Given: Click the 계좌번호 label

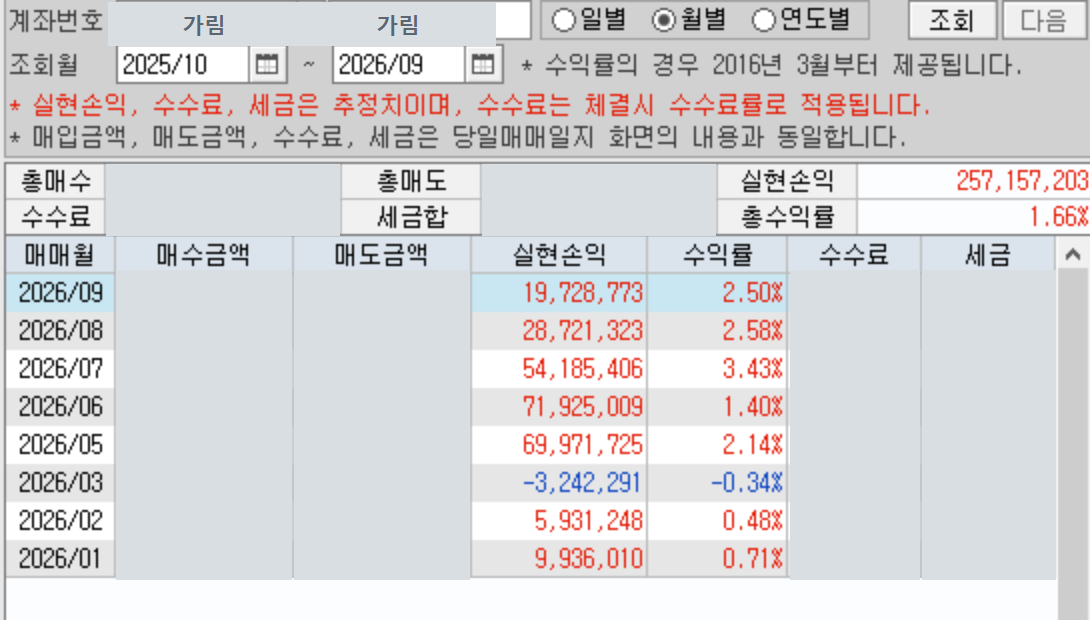Looking at the screenshot, I should tap(56, 20).
